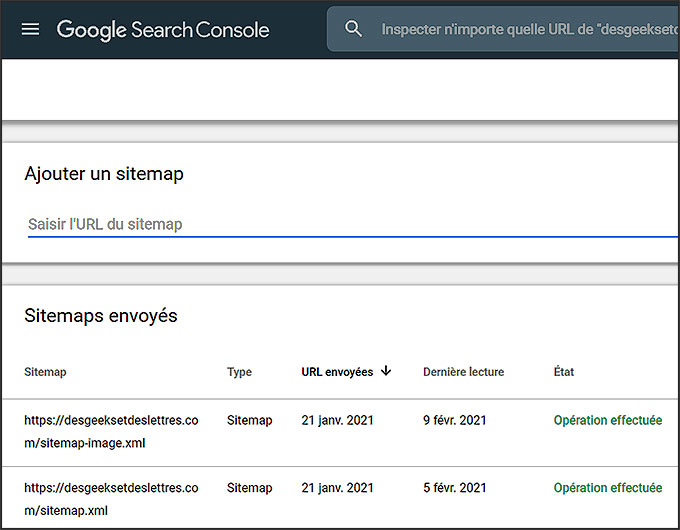The height and width of the screenshot is (530, 680).
Task: Sort by État column header
Action: [x=564, y=371]
